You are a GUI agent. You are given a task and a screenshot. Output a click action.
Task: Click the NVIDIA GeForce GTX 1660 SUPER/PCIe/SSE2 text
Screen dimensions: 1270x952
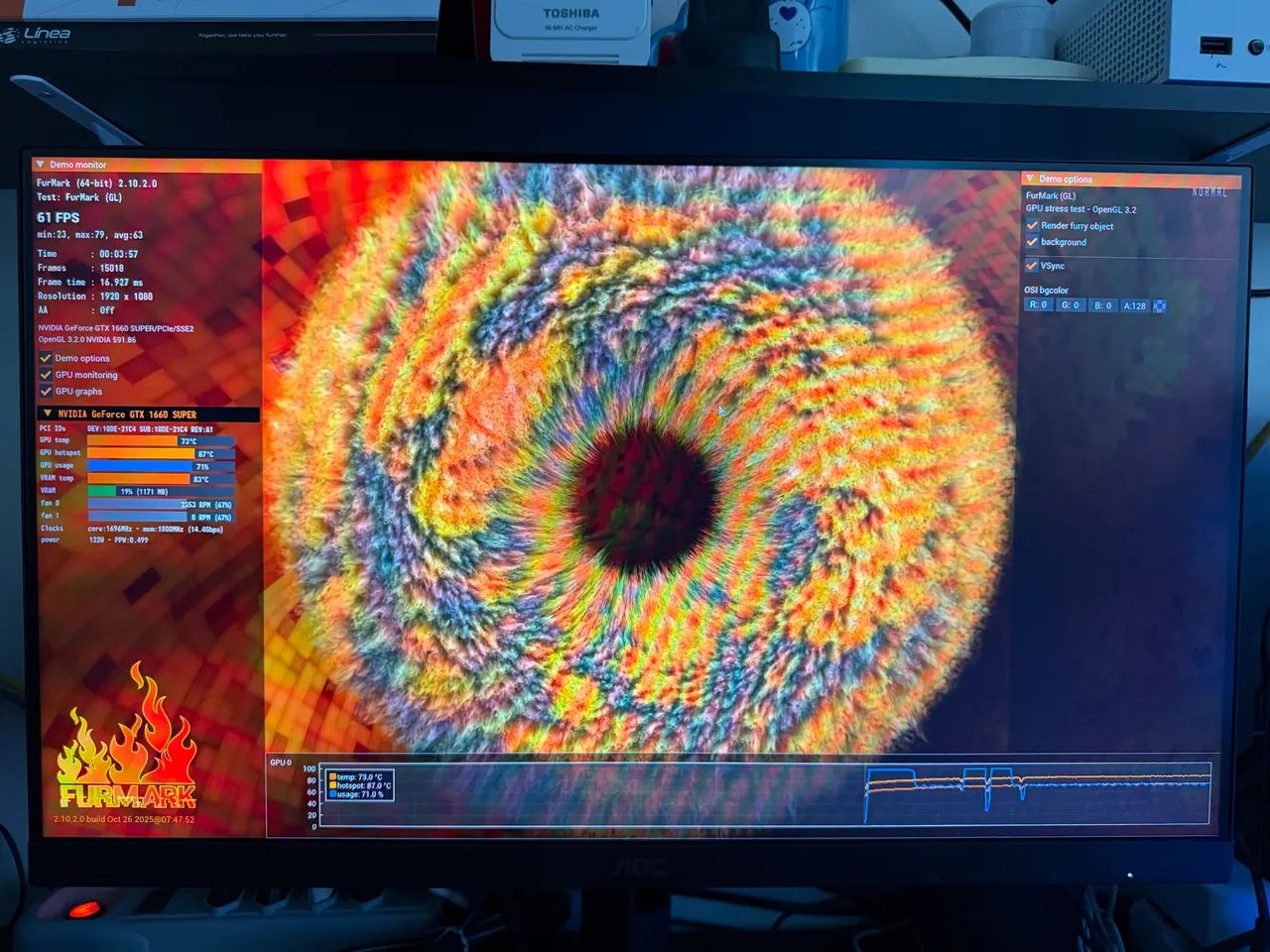coord(116,328)
